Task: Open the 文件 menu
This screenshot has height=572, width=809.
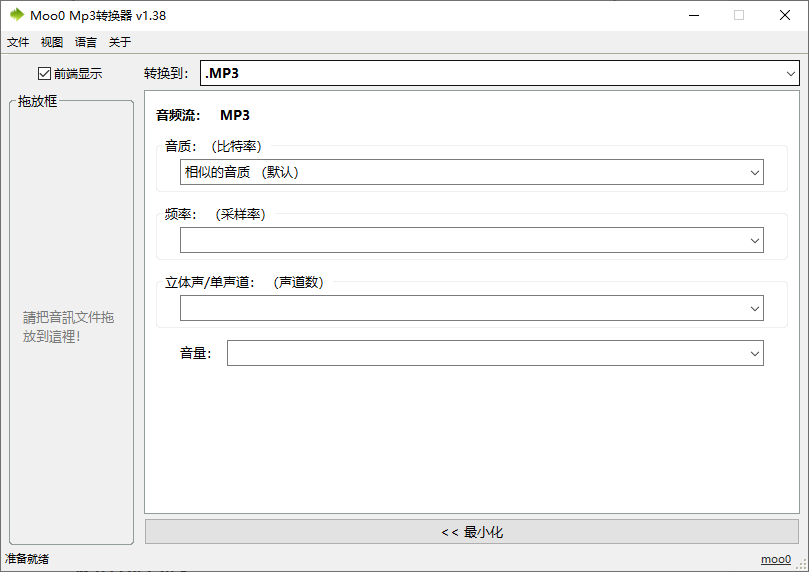Action: 18,42
